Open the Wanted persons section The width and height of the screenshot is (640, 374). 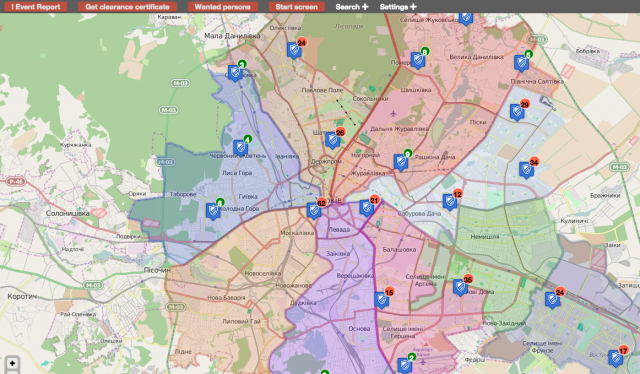(x=222, y=7)
